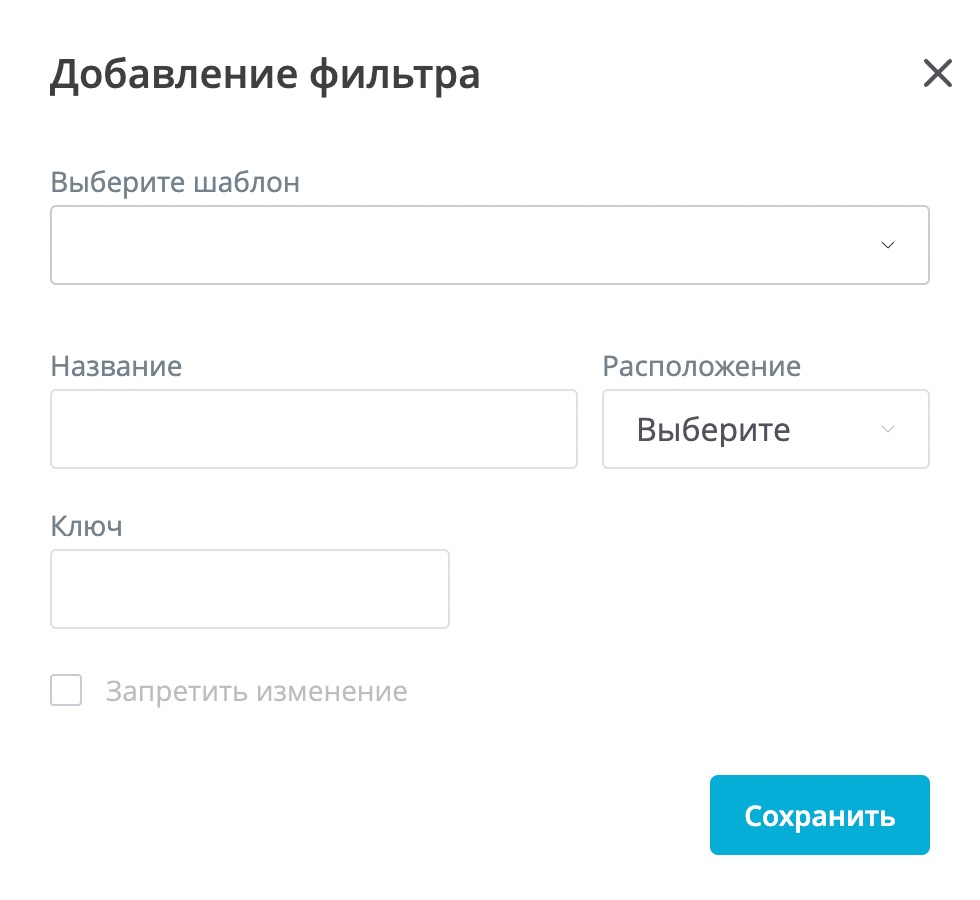Toggle the Запретить изменение checkbox
Image resolution: width=980 pixels, height=900 pixels.
point(66,691)
